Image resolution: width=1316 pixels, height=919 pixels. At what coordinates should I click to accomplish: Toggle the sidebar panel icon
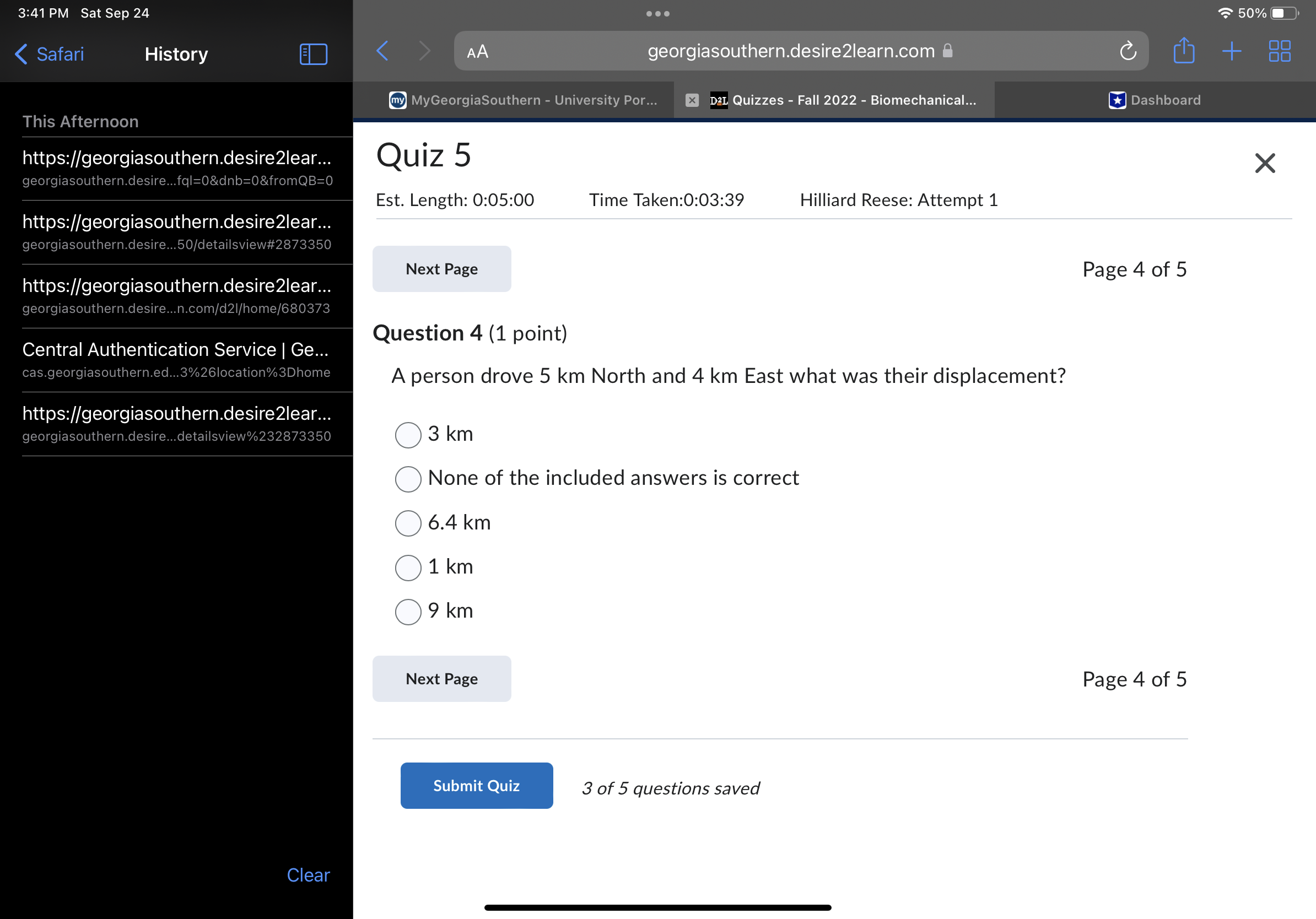(x=314, y=55)
